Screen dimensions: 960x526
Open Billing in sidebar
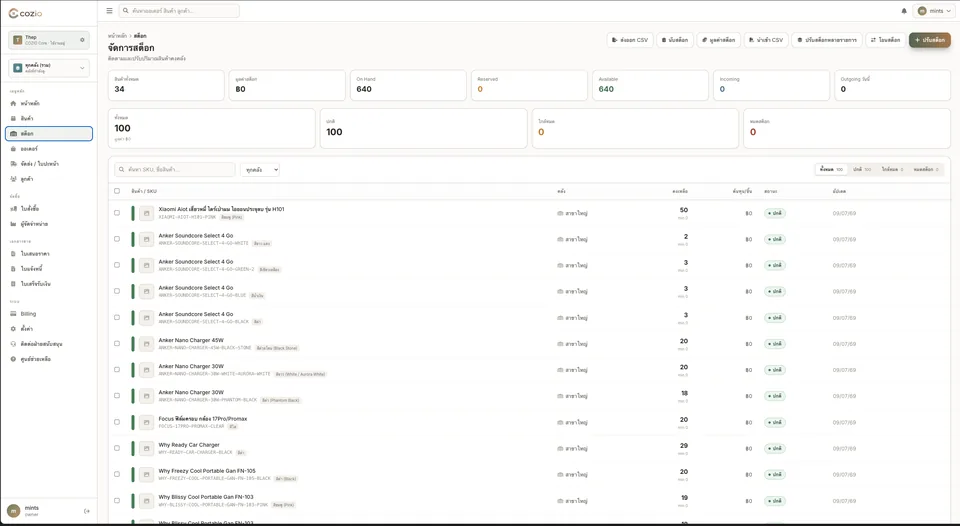(x=49, y=314)
